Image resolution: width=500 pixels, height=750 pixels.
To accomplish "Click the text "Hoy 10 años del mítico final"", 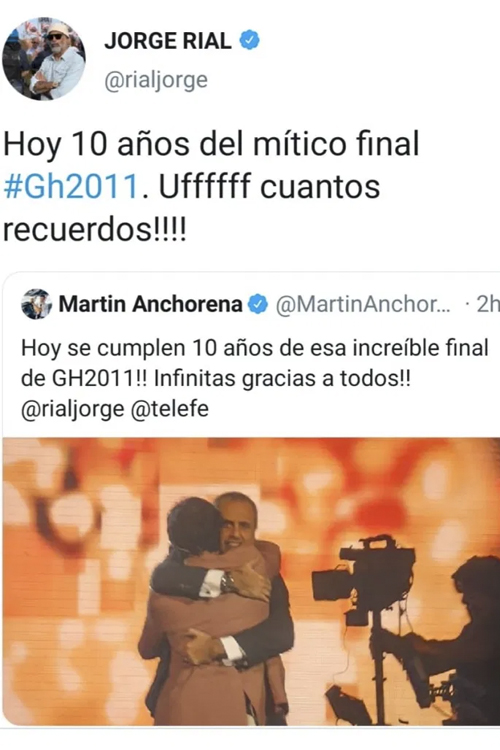I will click(211, 143).
